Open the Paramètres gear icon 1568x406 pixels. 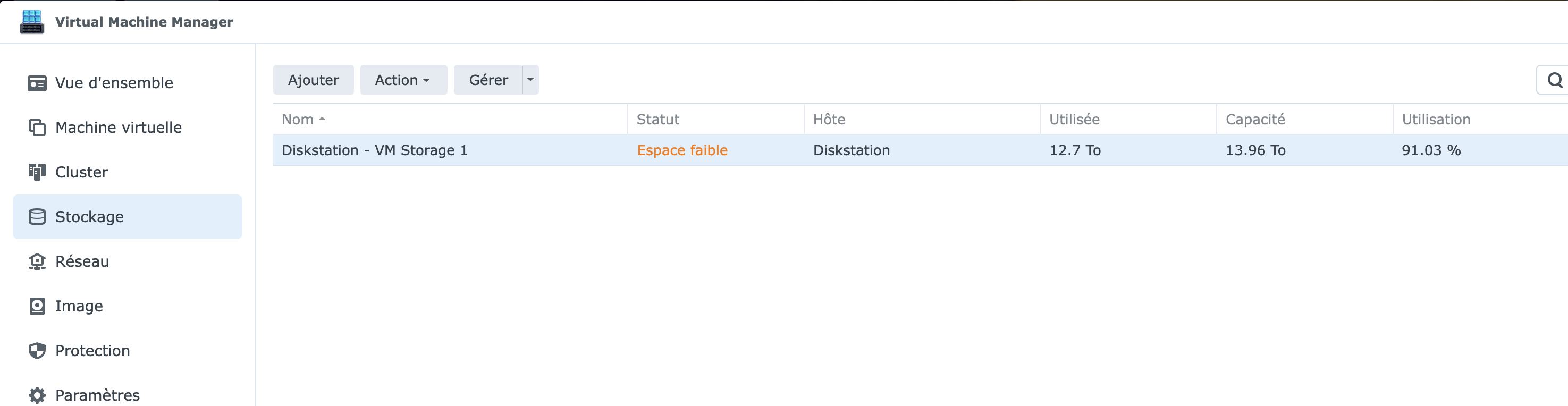(37, 395)
